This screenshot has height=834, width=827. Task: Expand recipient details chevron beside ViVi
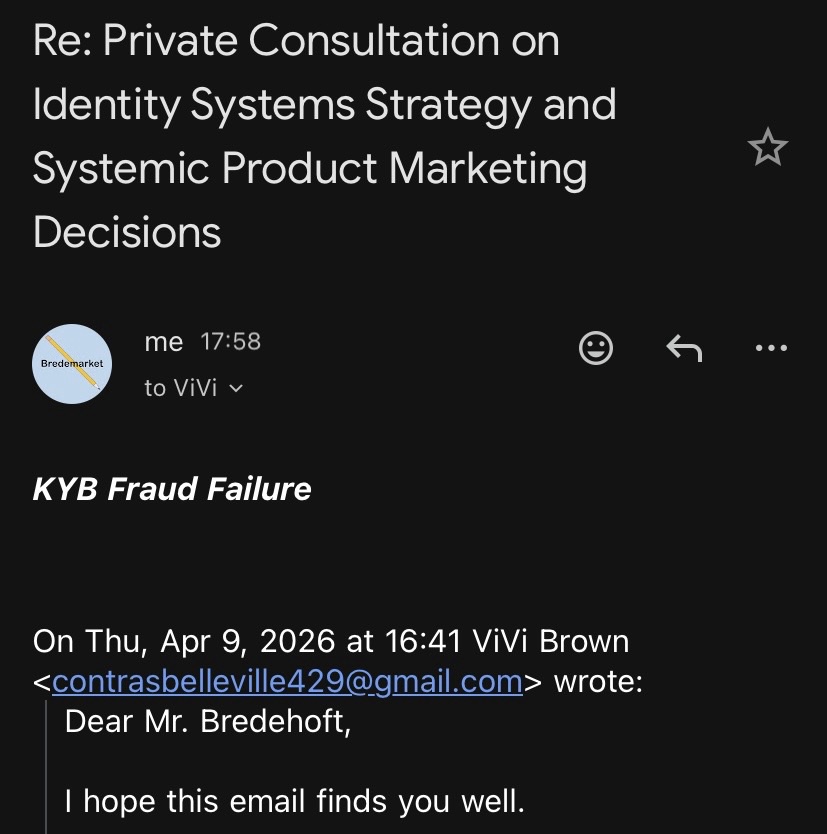pyautogui.click(x=236, y=388)
